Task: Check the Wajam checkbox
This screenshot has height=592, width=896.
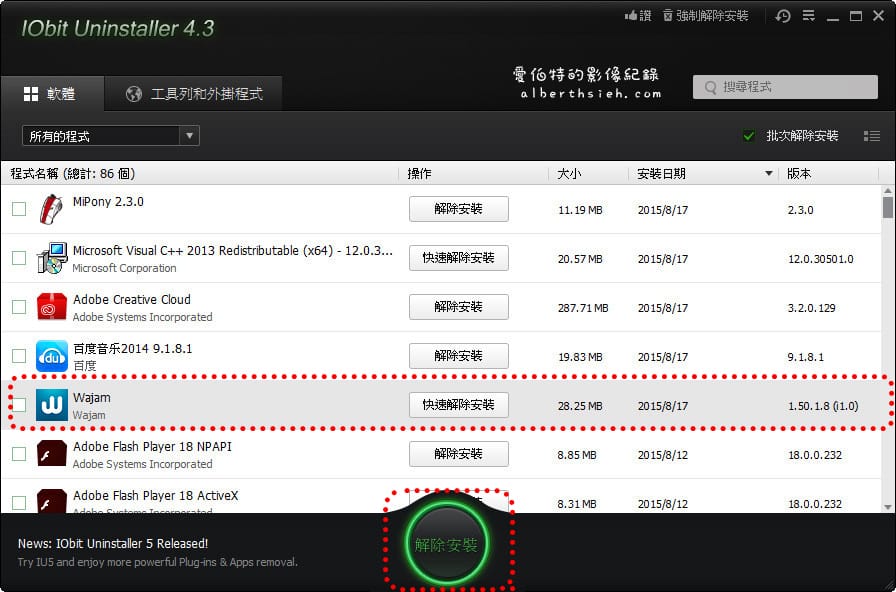Action: pos(19,405)
